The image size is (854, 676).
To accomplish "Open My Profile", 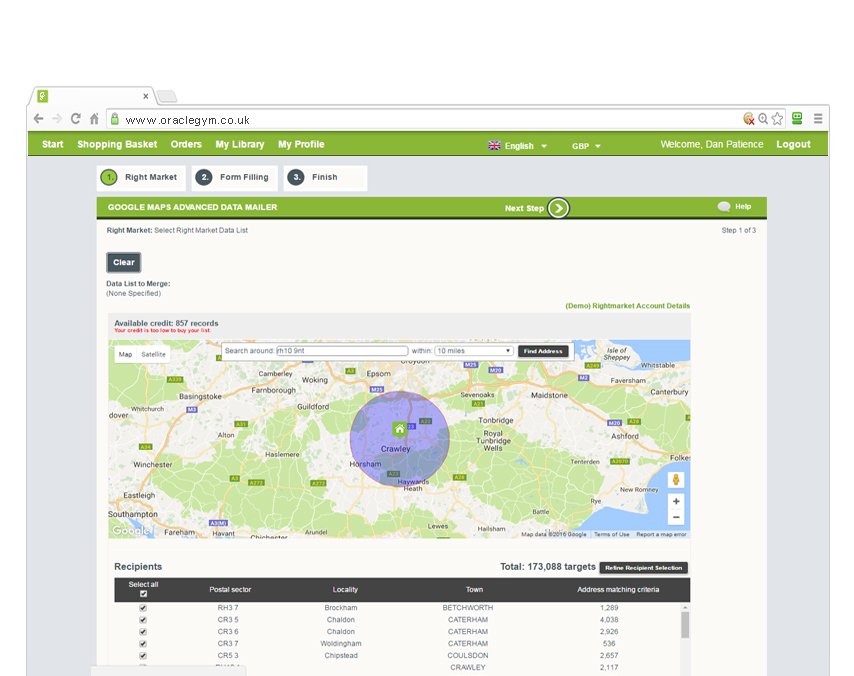I will [301, 144].
